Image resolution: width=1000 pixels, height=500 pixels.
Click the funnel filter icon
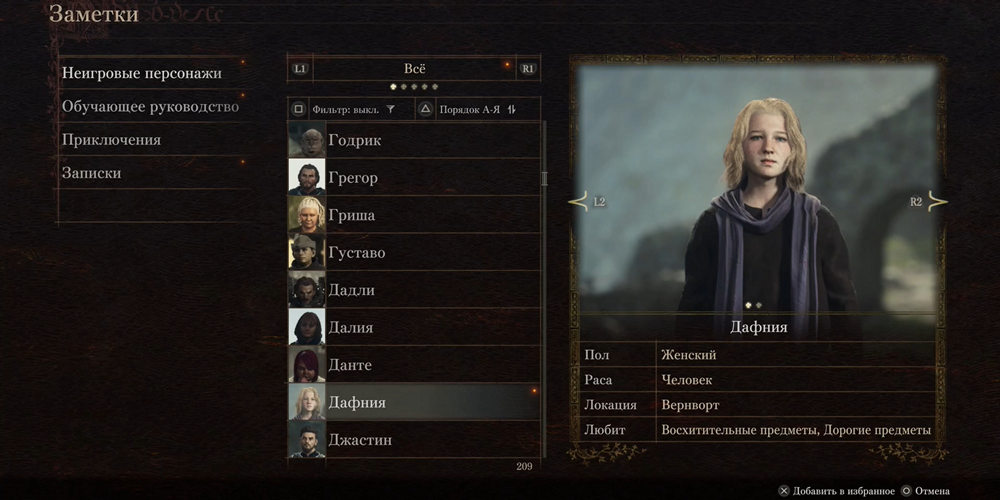tap(390, 110)
